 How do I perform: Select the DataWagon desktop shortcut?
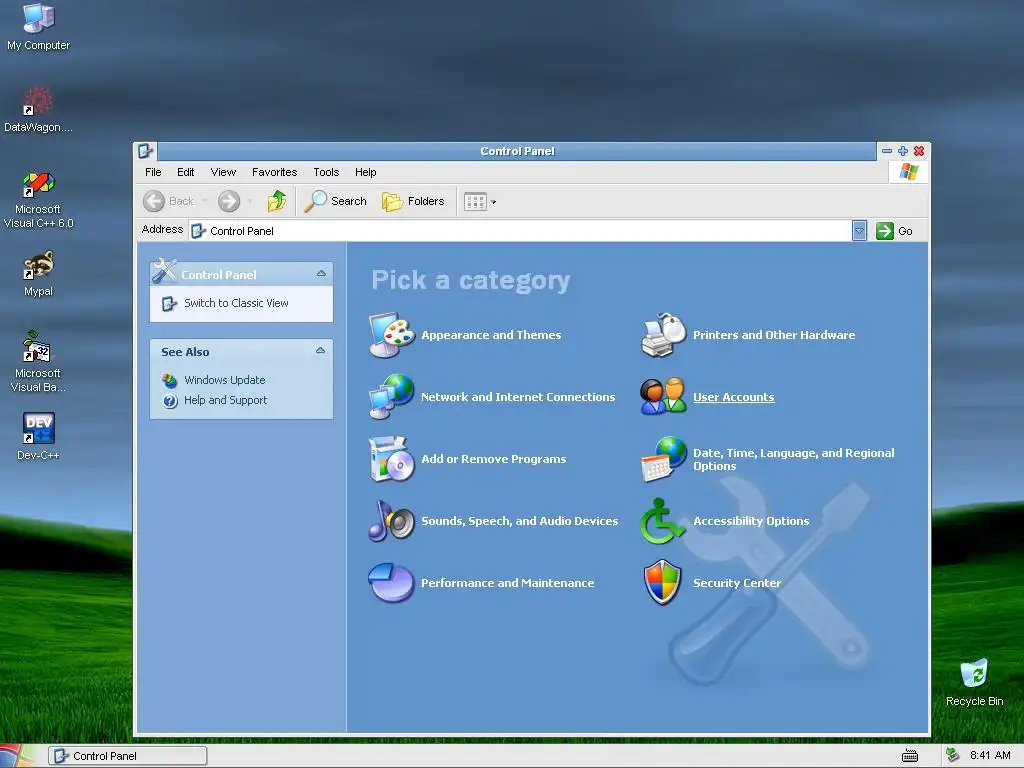[x=39, y=110]
